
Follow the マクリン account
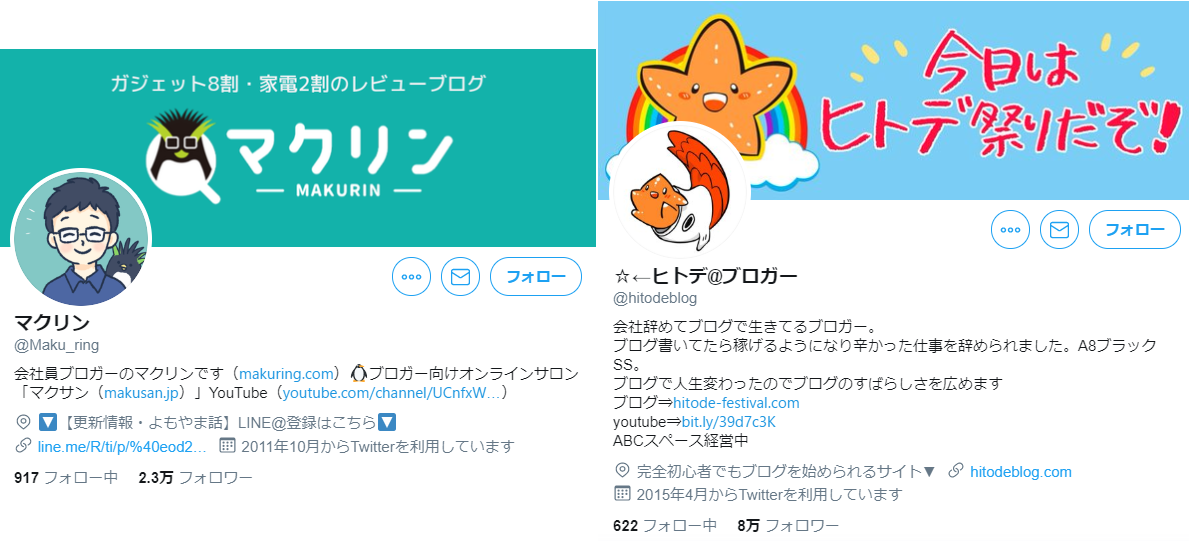(x=536, y=277)
